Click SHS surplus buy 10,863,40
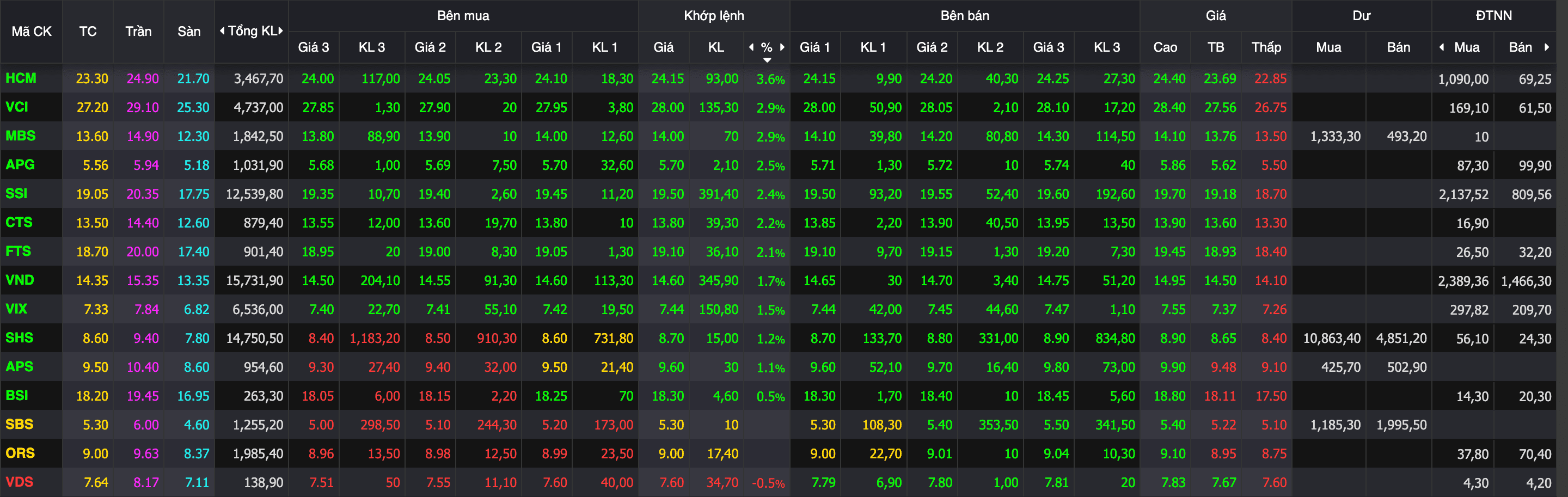This screenshot has height=497, width=1568. 1331,338
